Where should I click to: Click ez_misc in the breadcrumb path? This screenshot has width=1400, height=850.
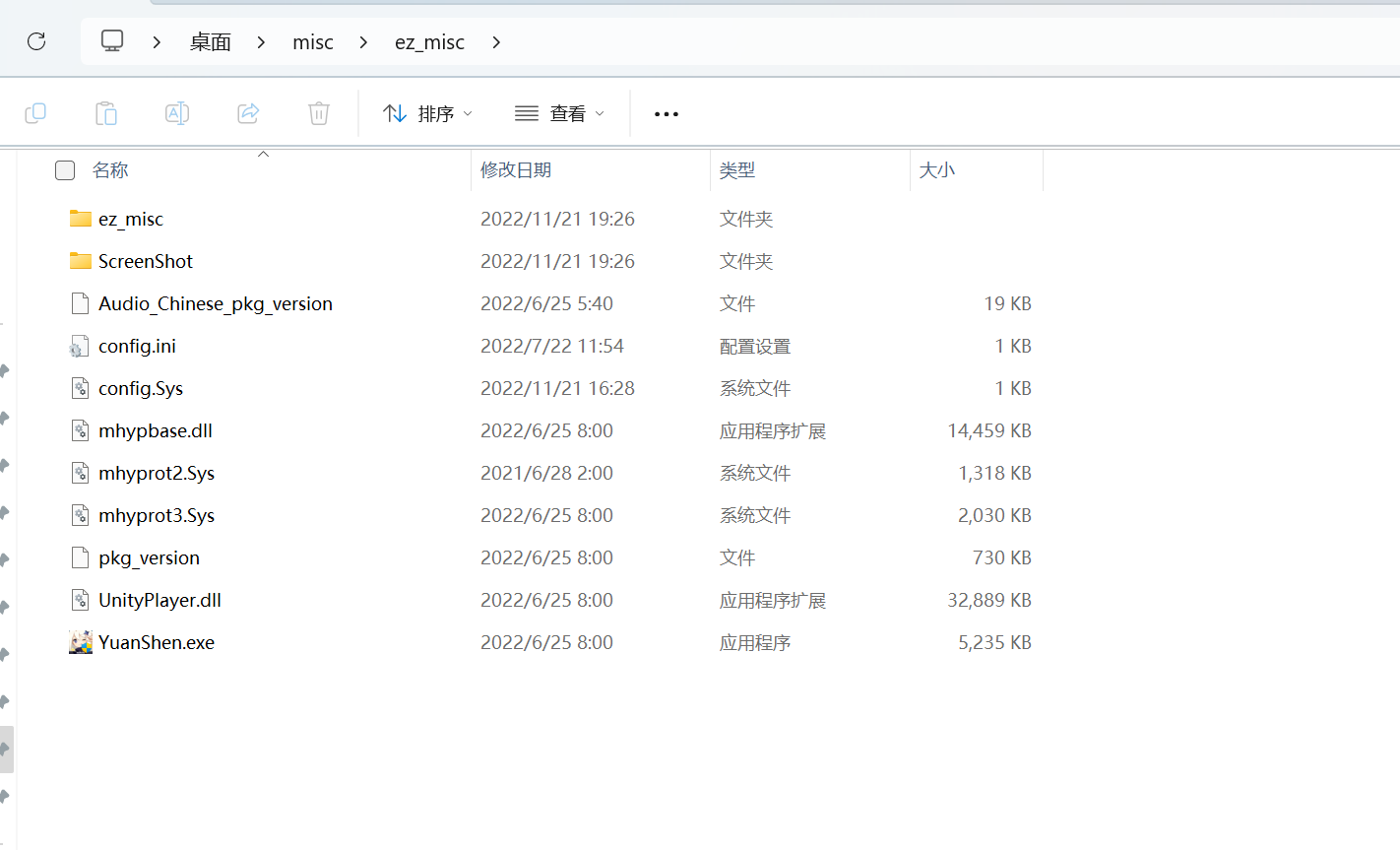click(429, 42)
